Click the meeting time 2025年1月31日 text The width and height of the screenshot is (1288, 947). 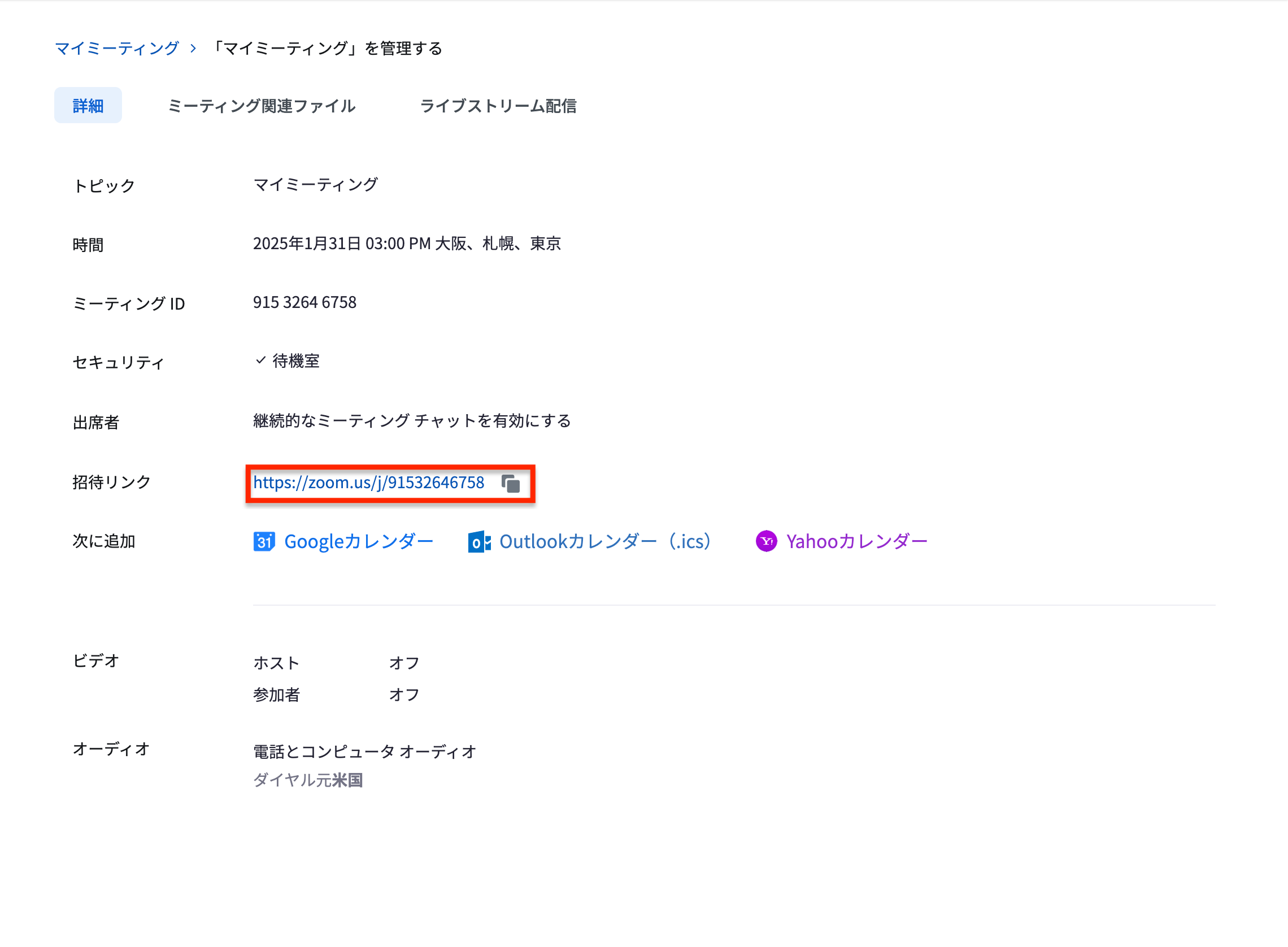point(407,244)
